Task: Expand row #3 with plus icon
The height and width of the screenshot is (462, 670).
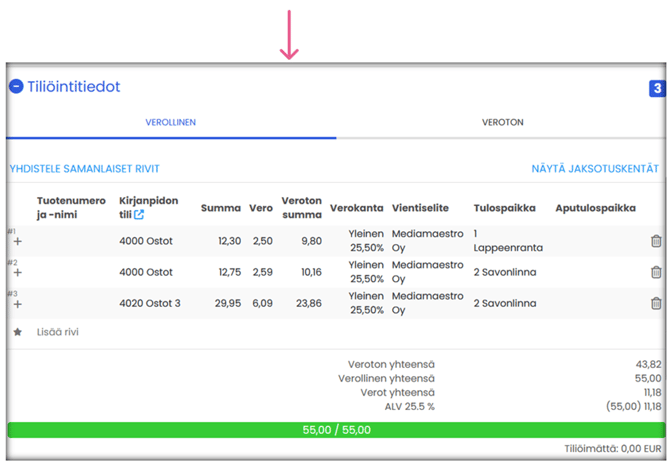Action: [x=17, y=304]
